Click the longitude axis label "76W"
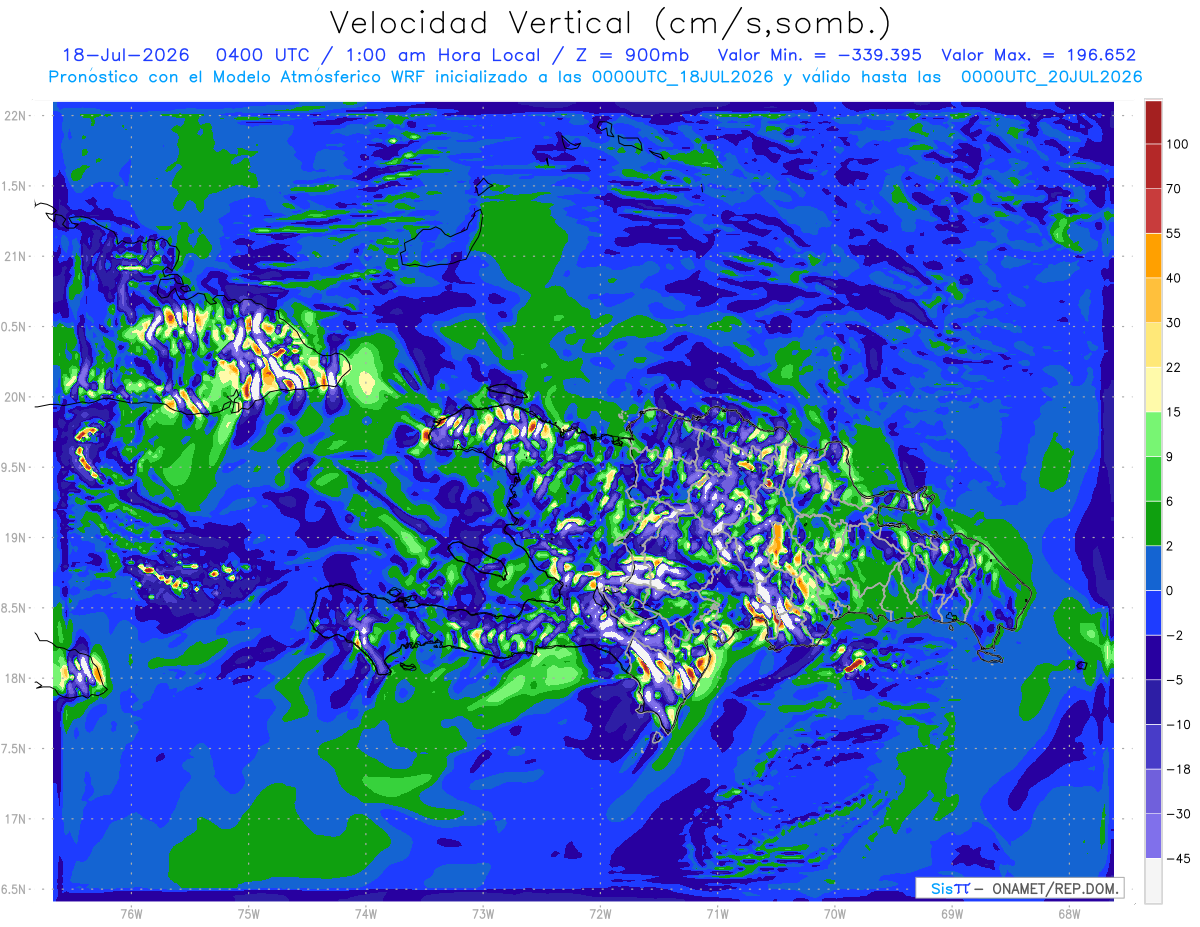 (x=131, y=913)
